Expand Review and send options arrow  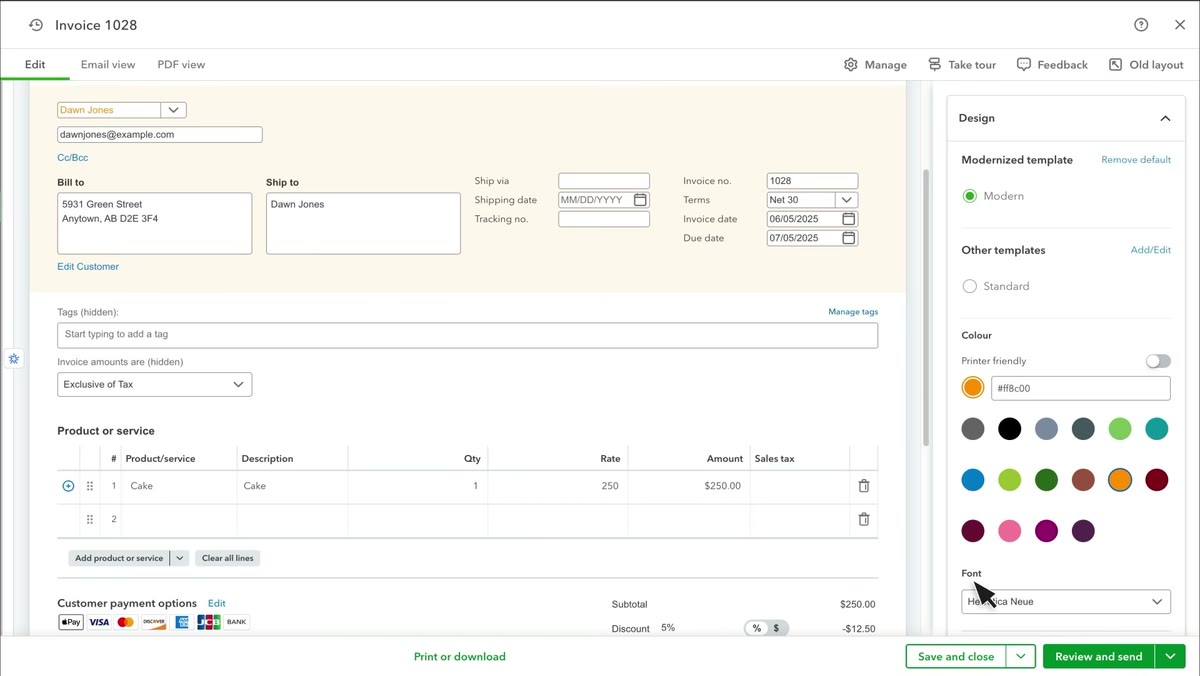pyautogui.click(x=1170, y=656)
